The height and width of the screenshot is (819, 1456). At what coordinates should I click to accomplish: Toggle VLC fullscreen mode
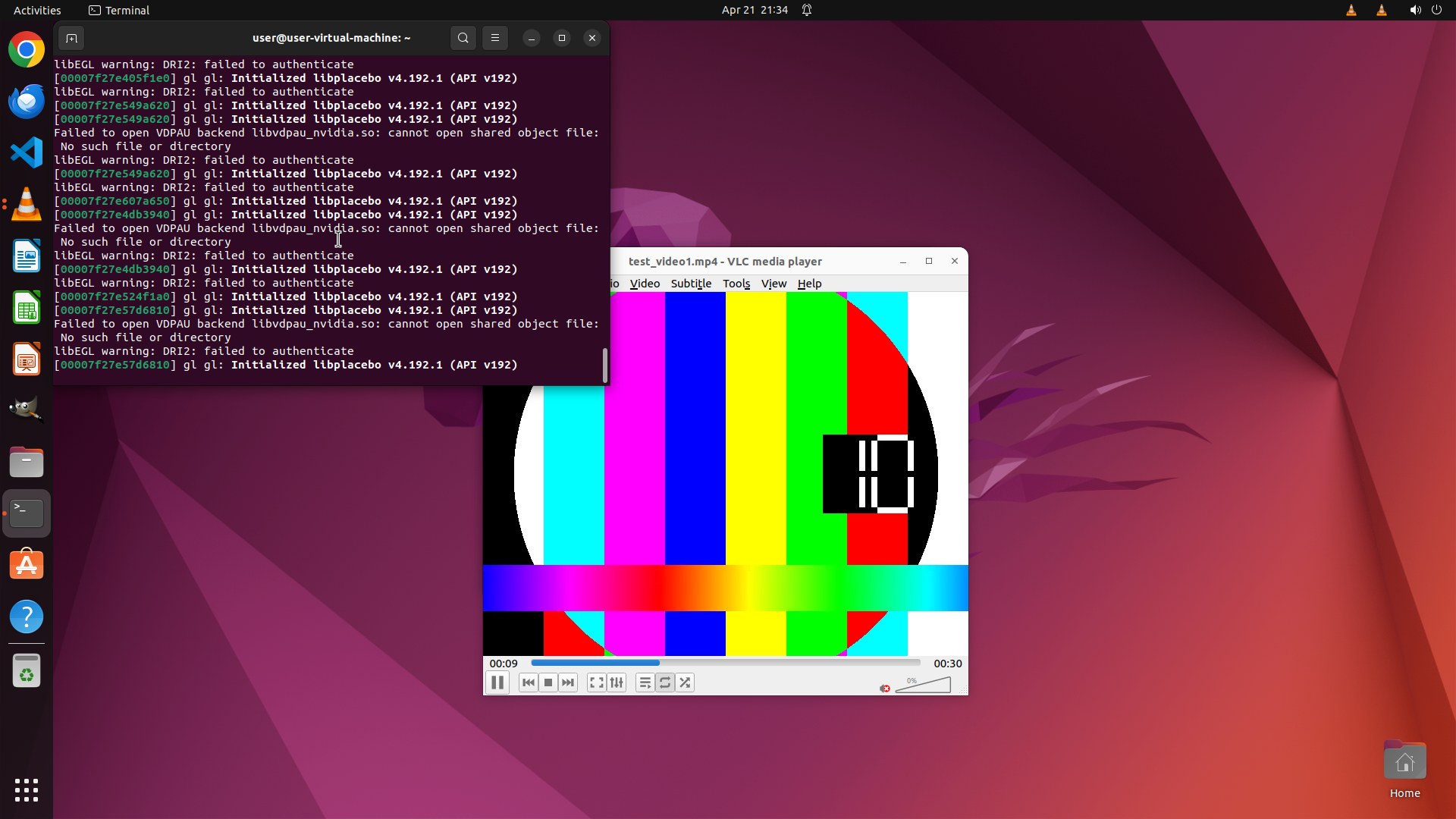(x=597, y=682)
